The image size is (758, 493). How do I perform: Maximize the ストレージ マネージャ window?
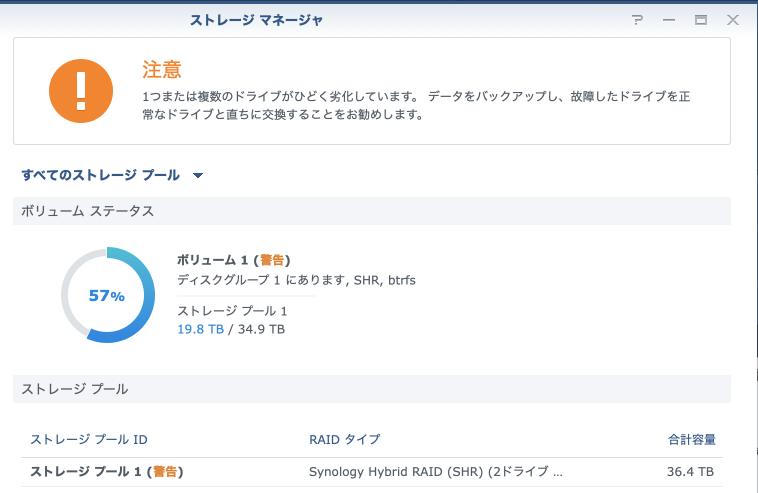click(701, 20)
